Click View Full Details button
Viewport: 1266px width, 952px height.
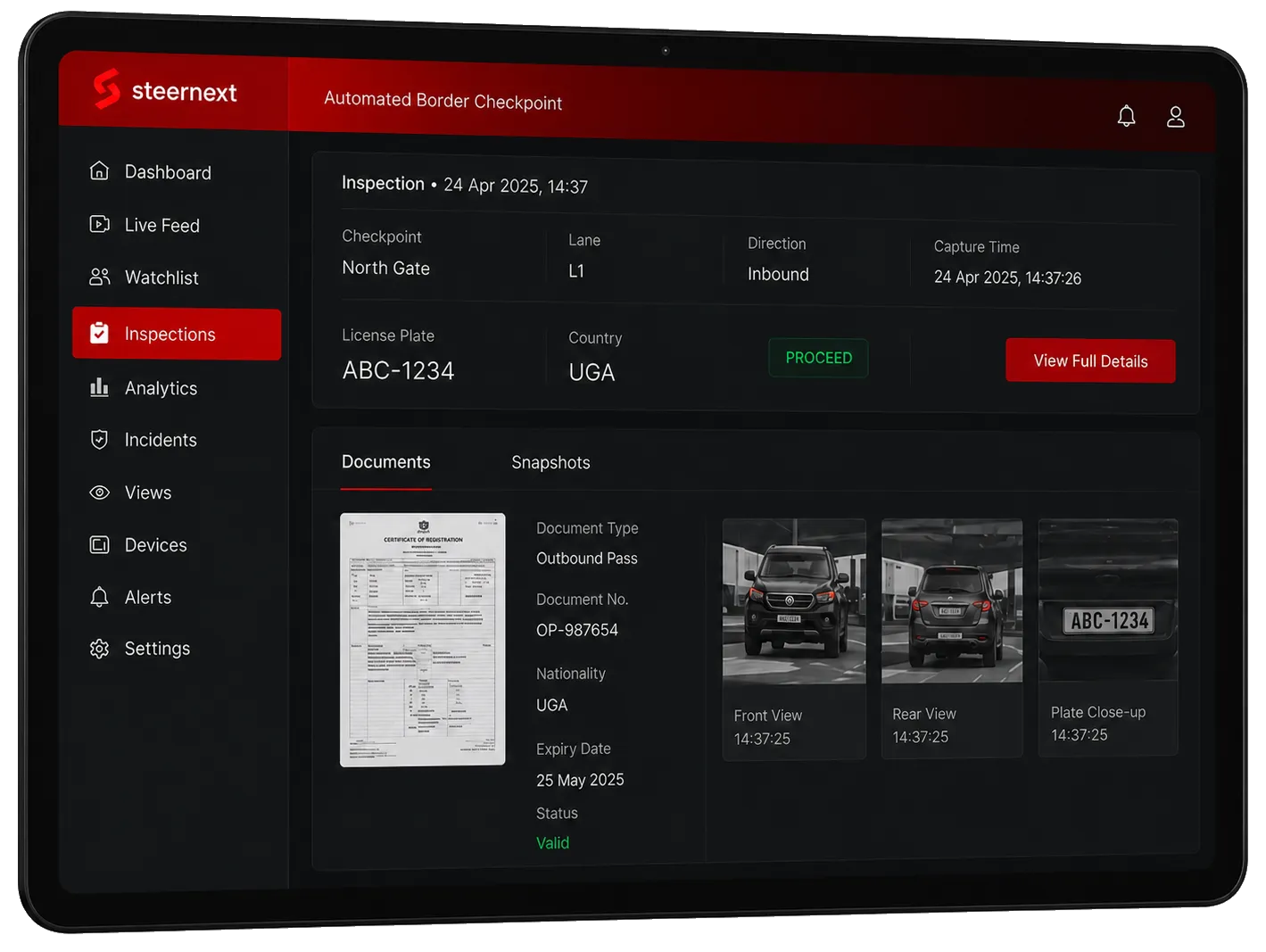1090,360
